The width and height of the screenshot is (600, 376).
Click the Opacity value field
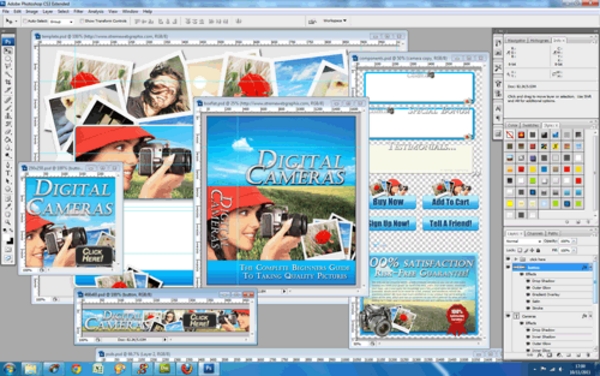pyautogui.click(x=565, y=241)
